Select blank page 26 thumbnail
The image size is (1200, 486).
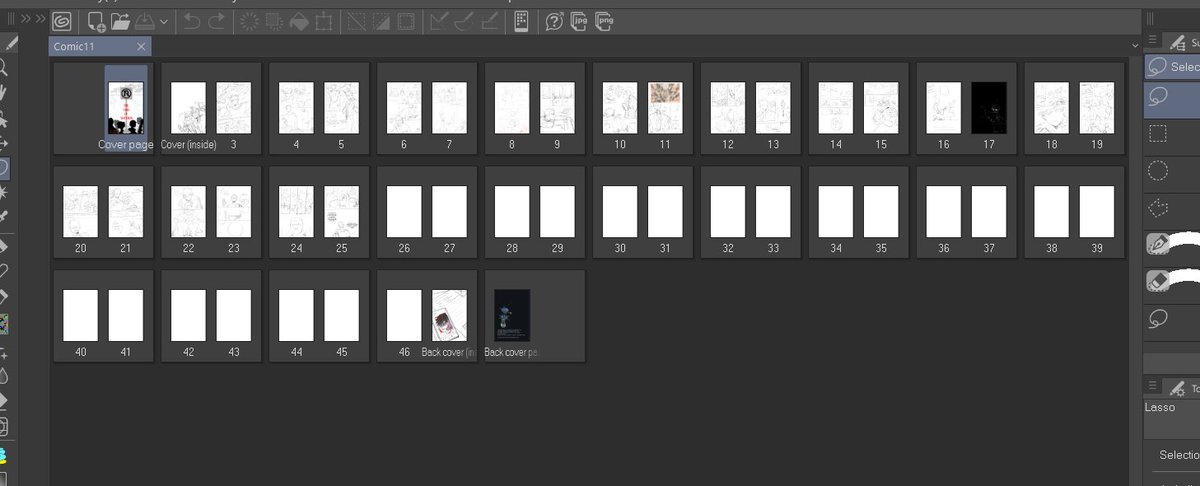[x=404, y=211]
